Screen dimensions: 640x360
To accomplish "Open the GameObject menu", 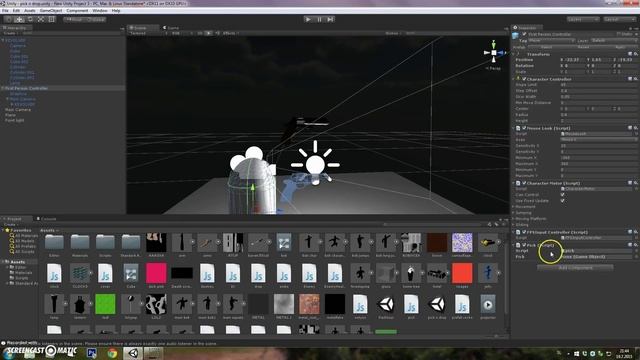I will tap(51, 11).
